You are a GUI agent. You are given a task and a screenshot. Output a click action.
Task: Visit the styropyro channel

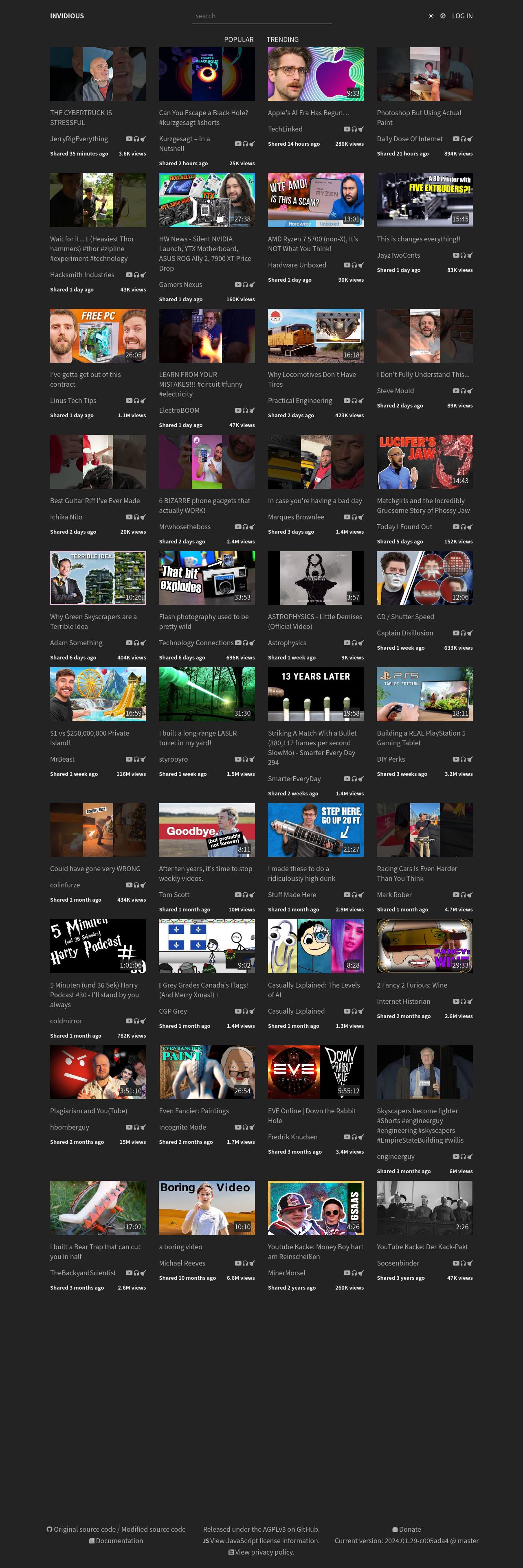[174, 759]
